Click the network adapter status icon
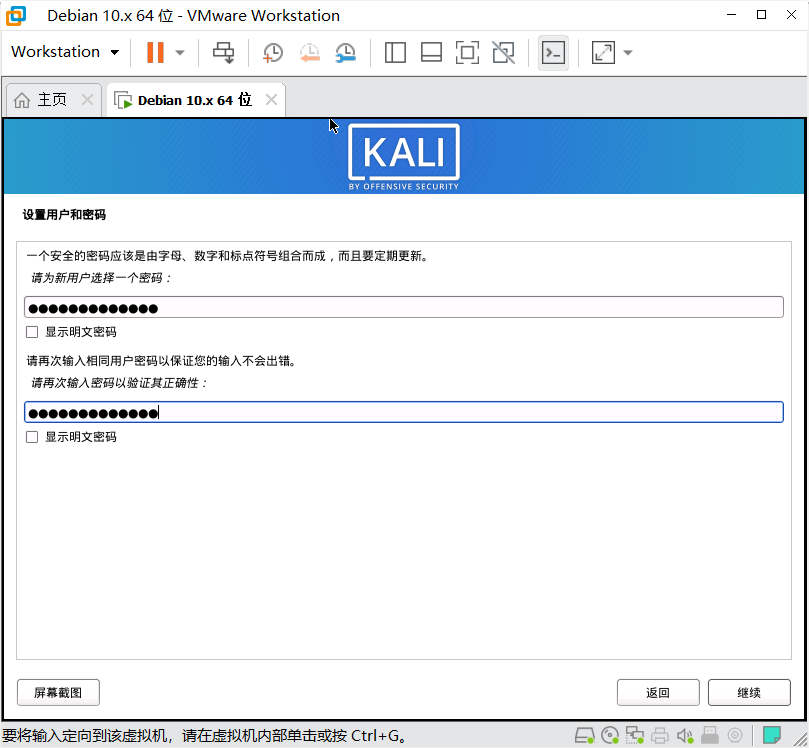Viewport: 809px width, 748px height. [x=635, y=735]
